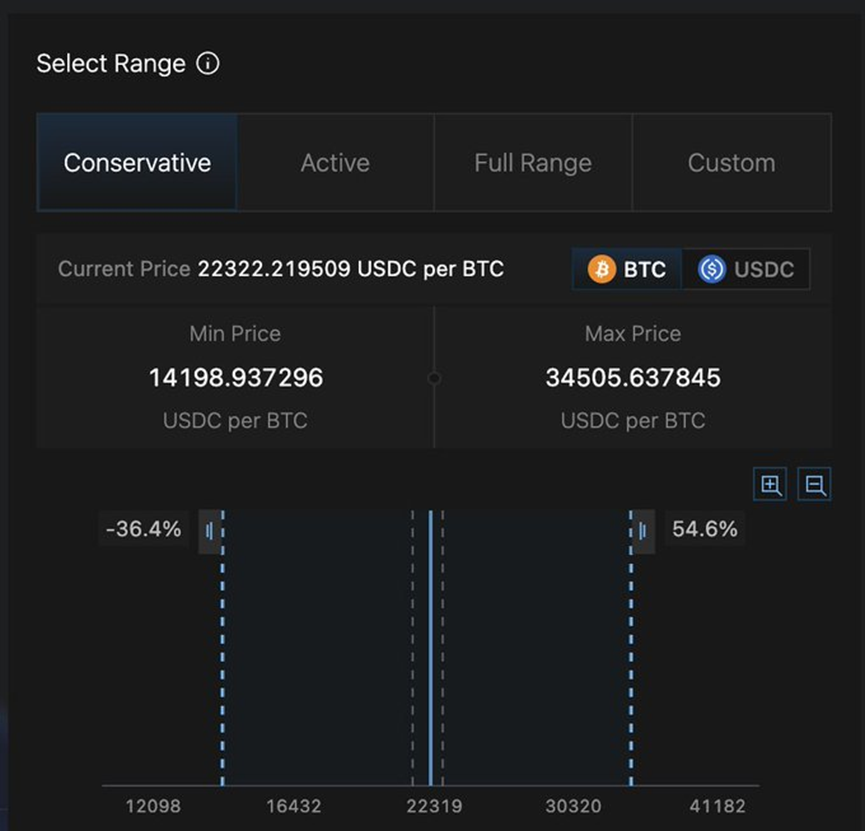The width and height of the screenshot is (865, 831).
Task: Edit the Max Price value 34505.637845
Action: (633, 378)
